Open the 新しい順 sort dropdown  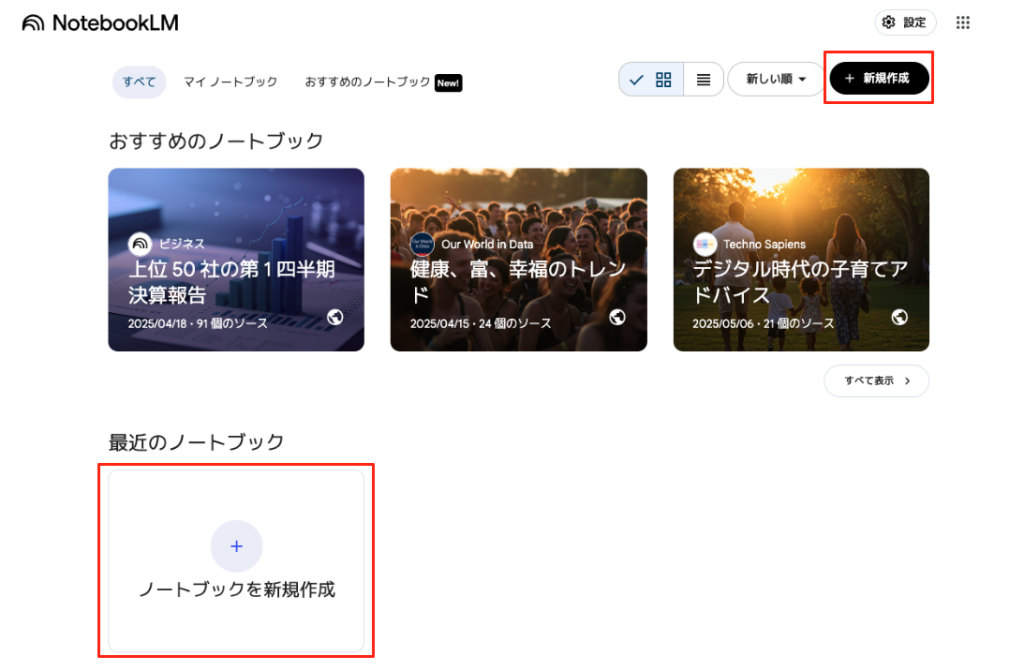[776, 79]
